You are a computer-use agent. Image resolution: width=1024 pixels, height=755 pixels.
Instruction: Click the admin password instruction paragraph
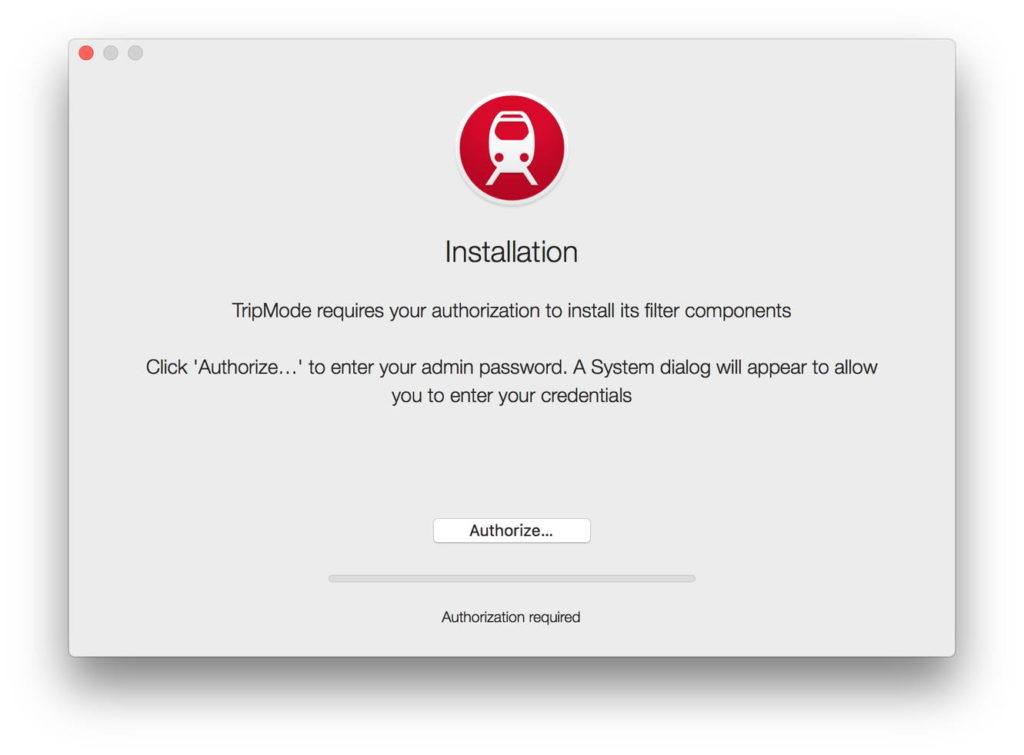[511, 381]
